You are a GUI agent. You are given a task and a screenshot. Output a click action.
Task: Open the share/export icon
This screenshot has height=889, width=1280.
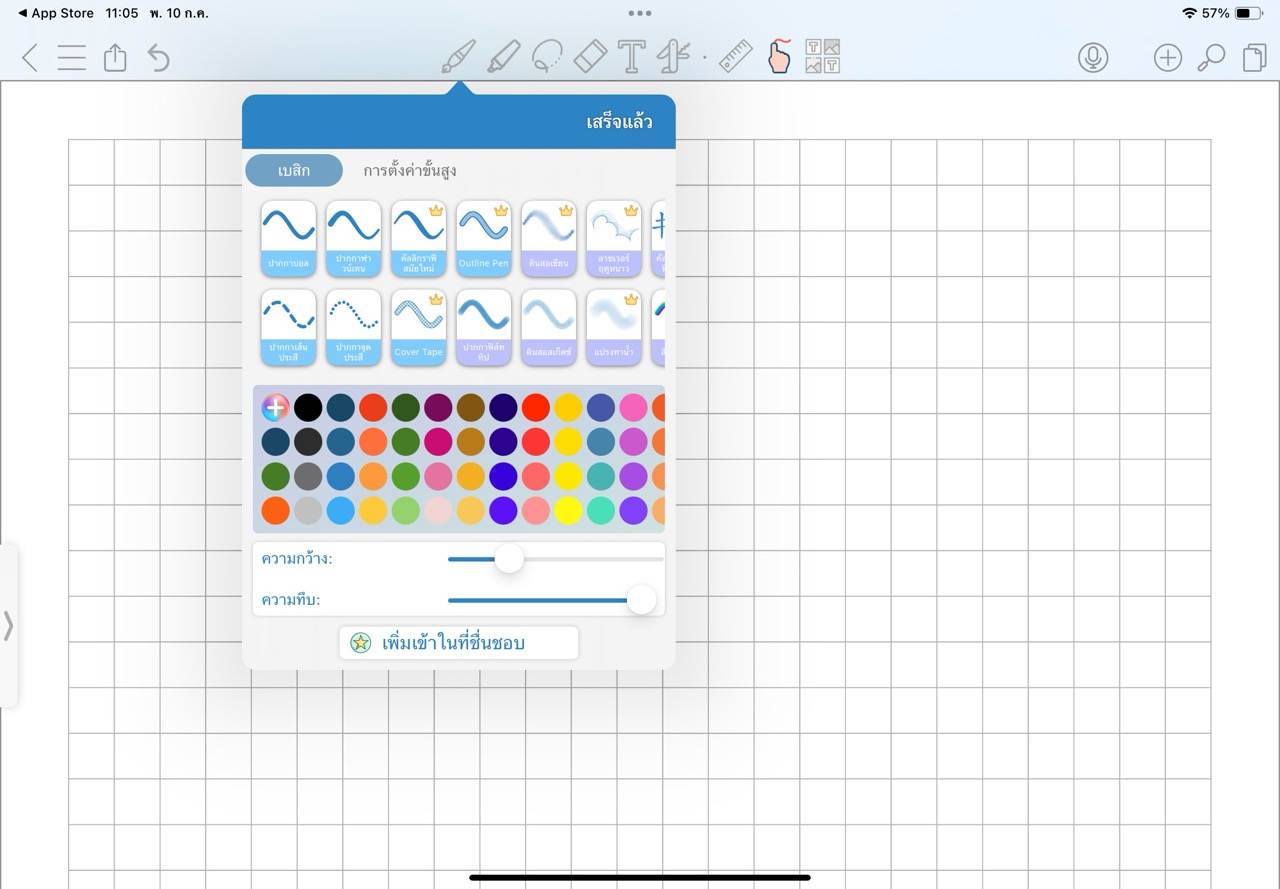coord(115,57)
